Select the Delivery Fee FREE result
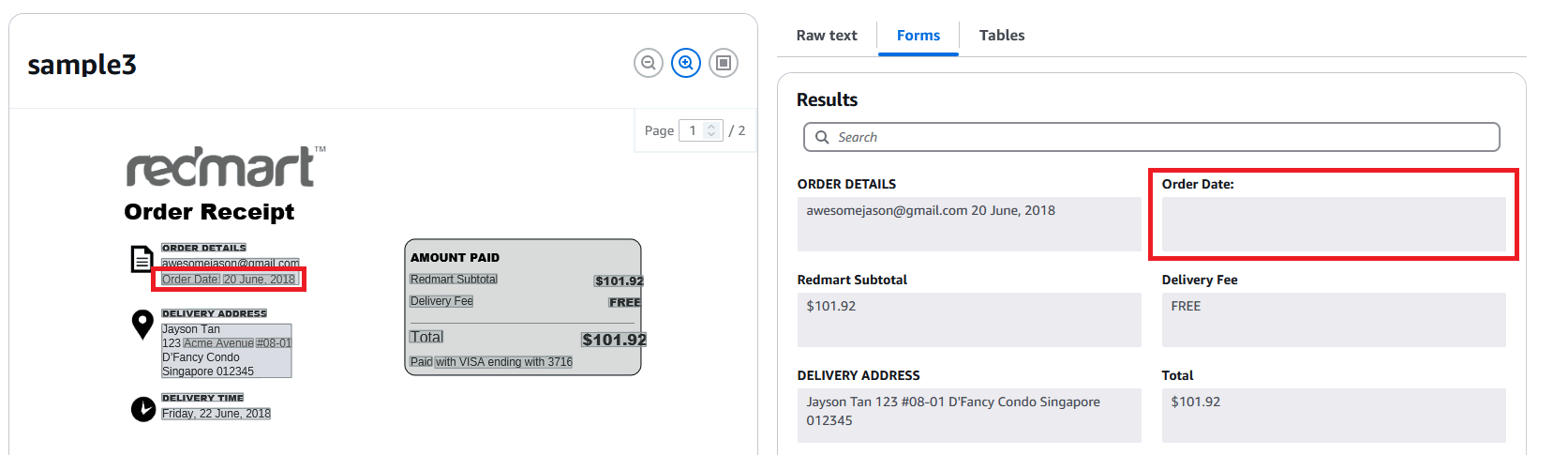 (x=1334, y=319)
